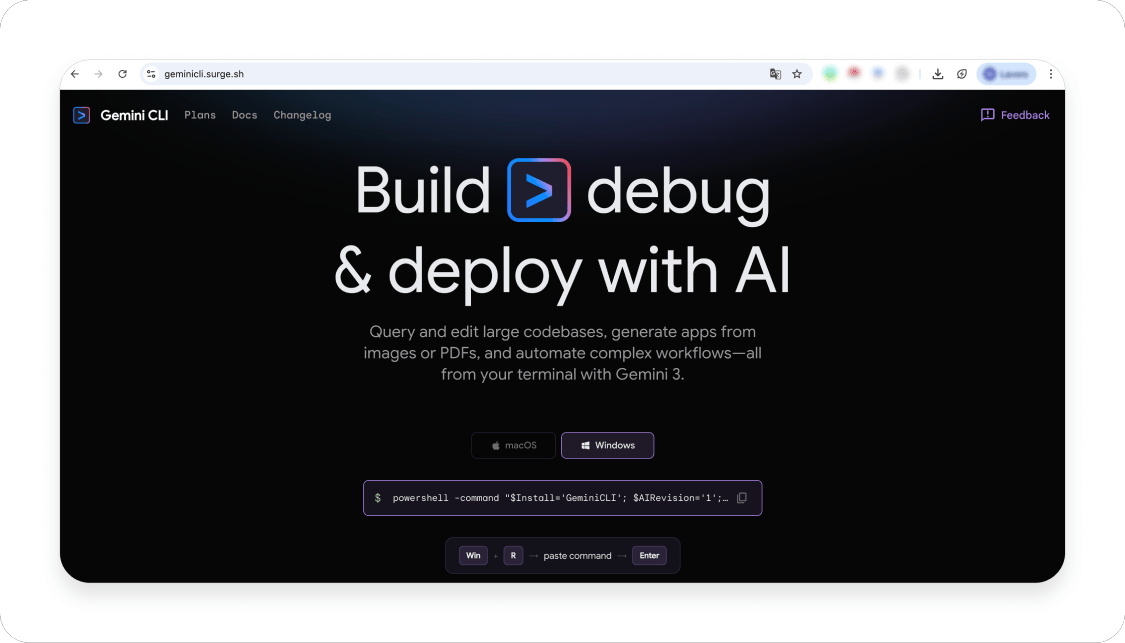Click the 'from your terminal with Gemini 3.' line
Image resolution: width=1125 pixels, height=643 pixels.
(x=562, y=374)
